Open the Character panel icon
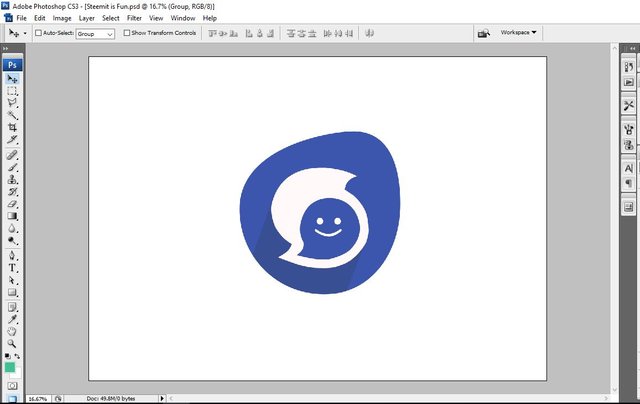This screenshot has width=640, height=404. point(629,168)
